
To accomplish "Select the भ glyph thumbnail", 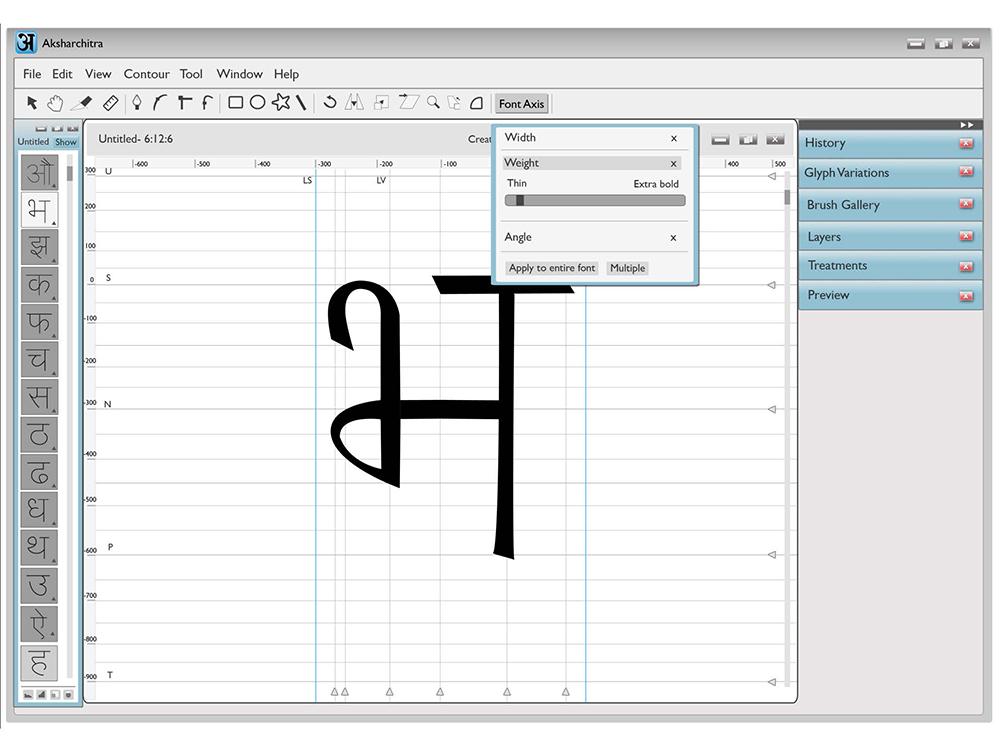I will pyautogui.click(x=39, y=210).
